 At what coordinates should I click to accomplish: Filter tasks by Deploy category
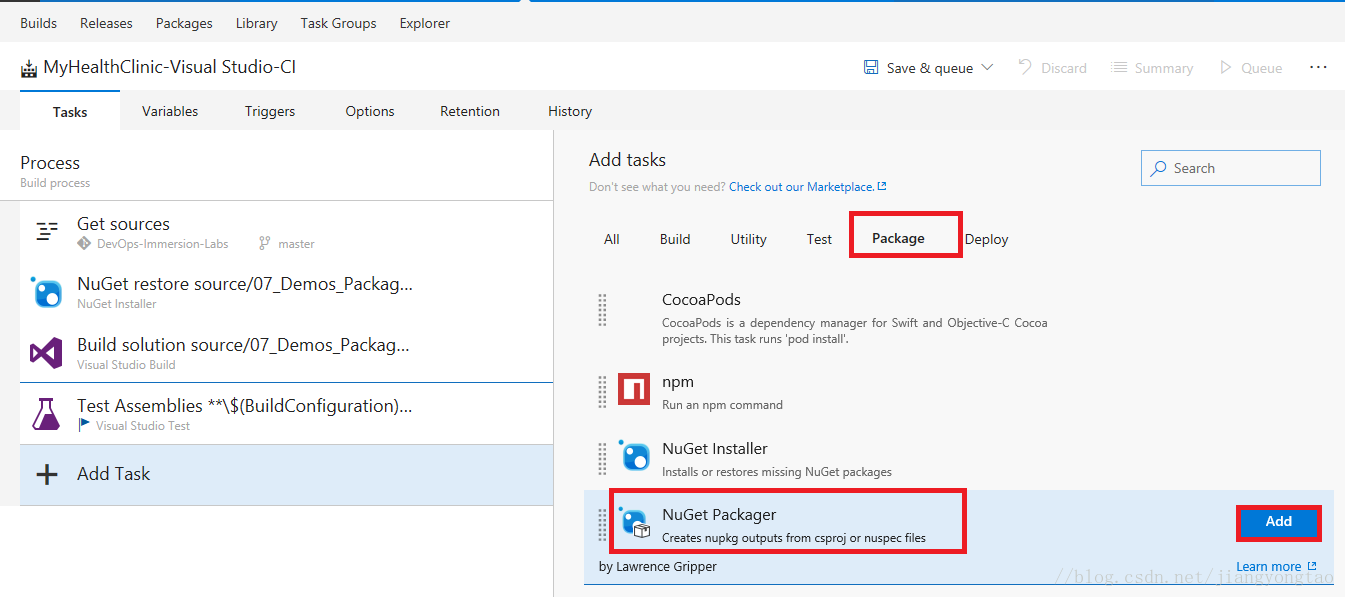(987, 239)
